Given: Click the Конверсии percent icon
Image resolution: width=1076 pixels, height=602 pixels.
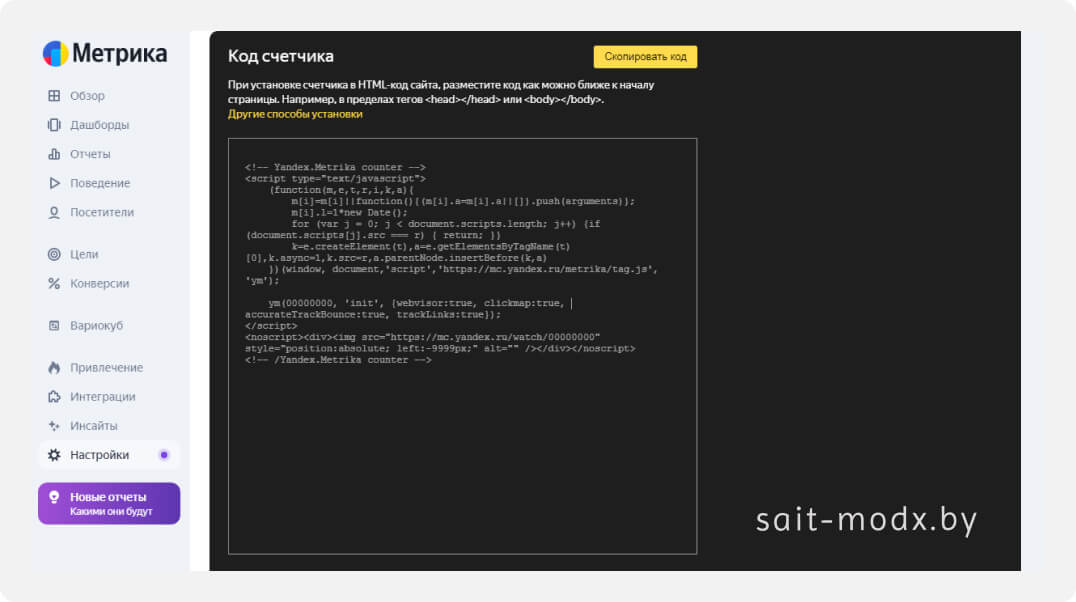Looking at the screenshot, I should click(x=54, y=283).
